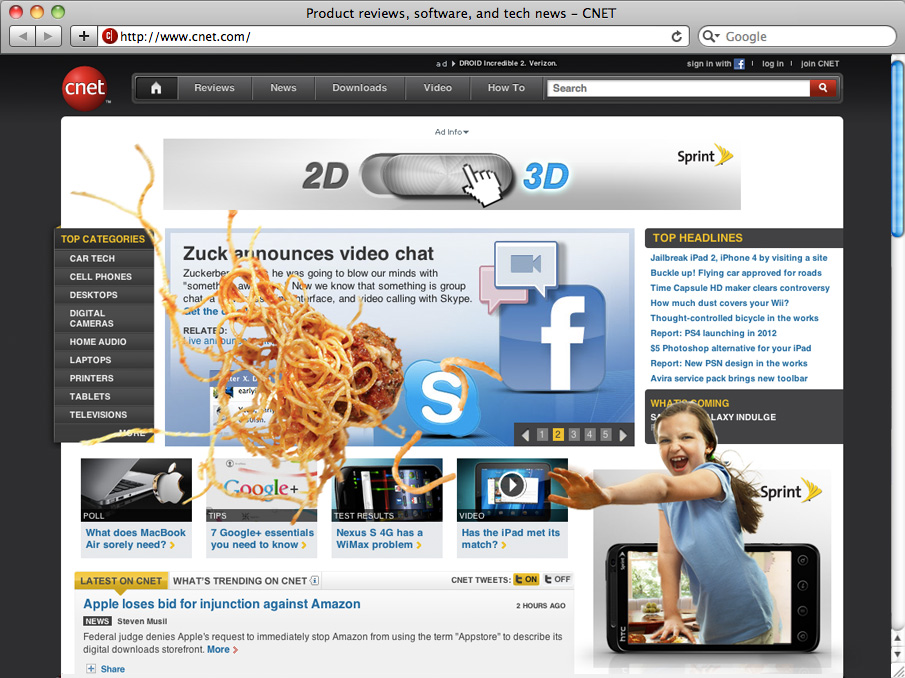The image size is (905, 678).
Task: Turn CNET Tweets off
Action: click(x=557, y=579)
